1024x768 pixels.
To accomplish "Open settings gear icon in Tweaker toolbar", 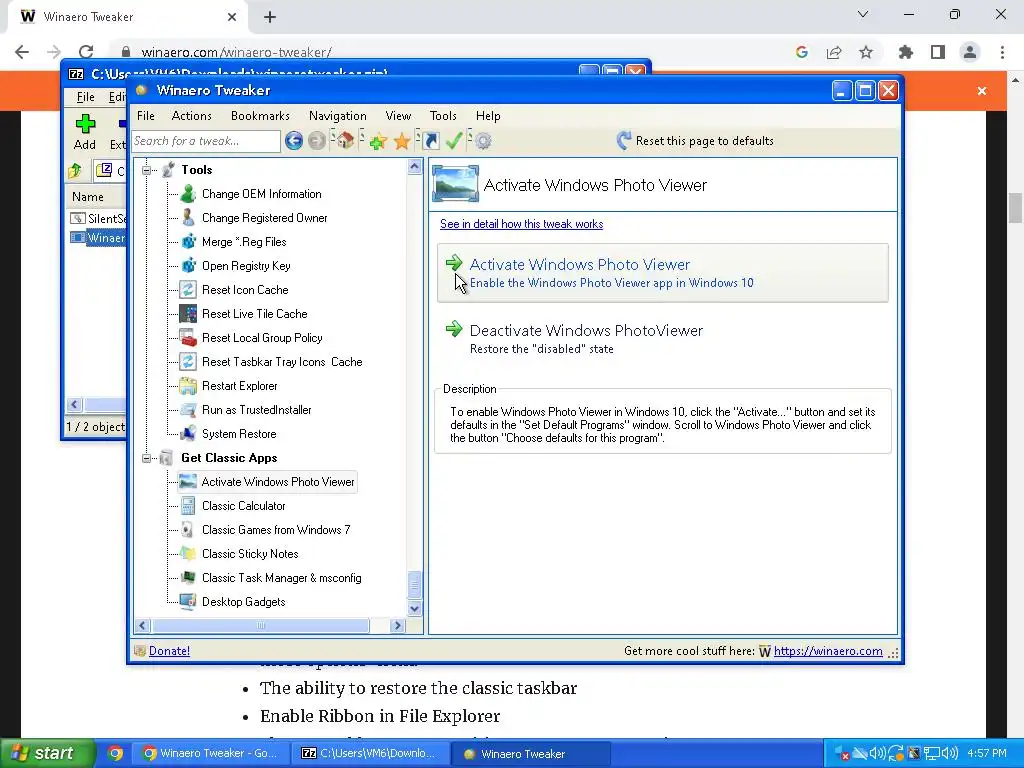I will point(483,140).
